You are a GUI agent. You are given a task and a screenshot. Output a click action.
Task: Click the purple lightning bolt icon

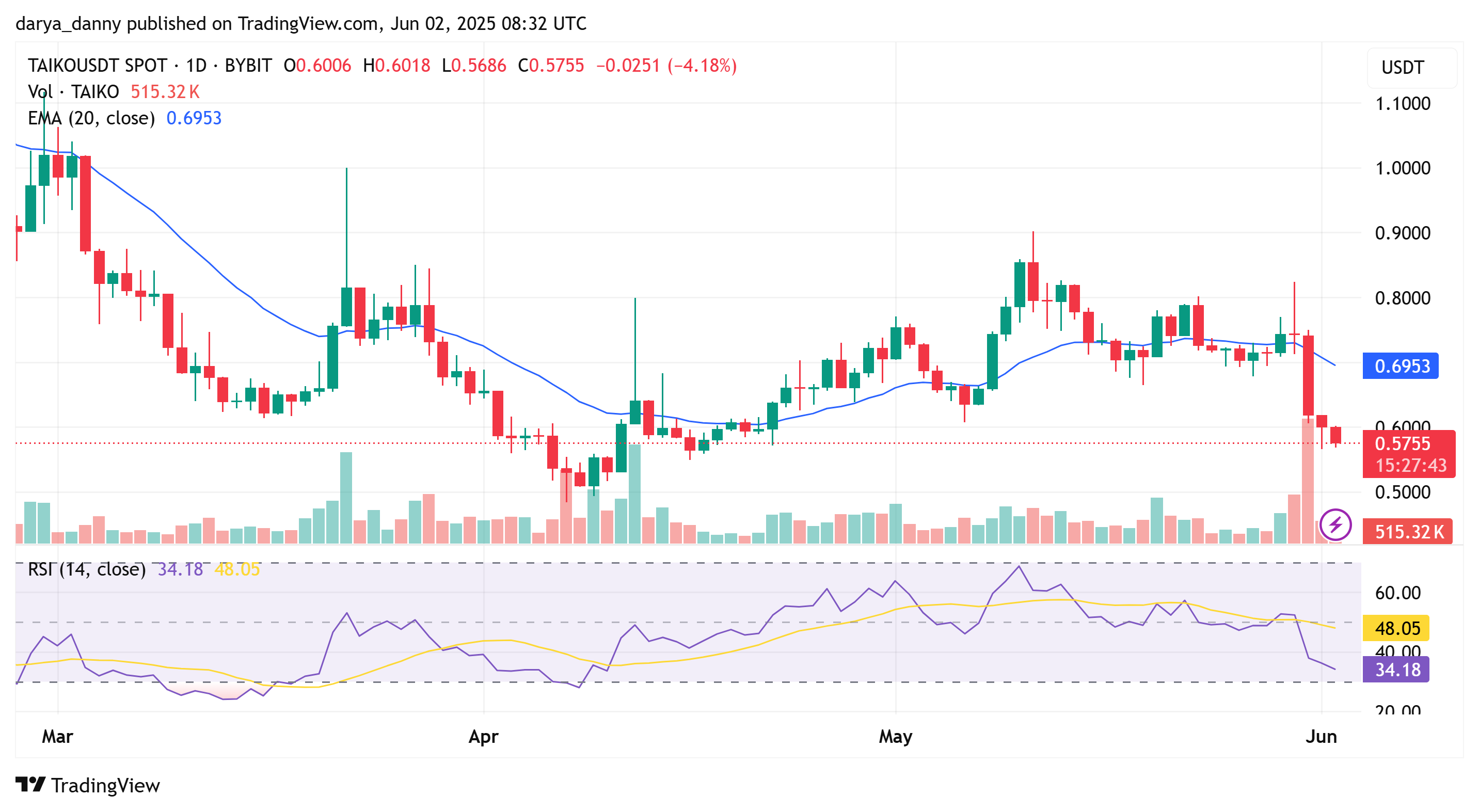(x=1335, y=524)
